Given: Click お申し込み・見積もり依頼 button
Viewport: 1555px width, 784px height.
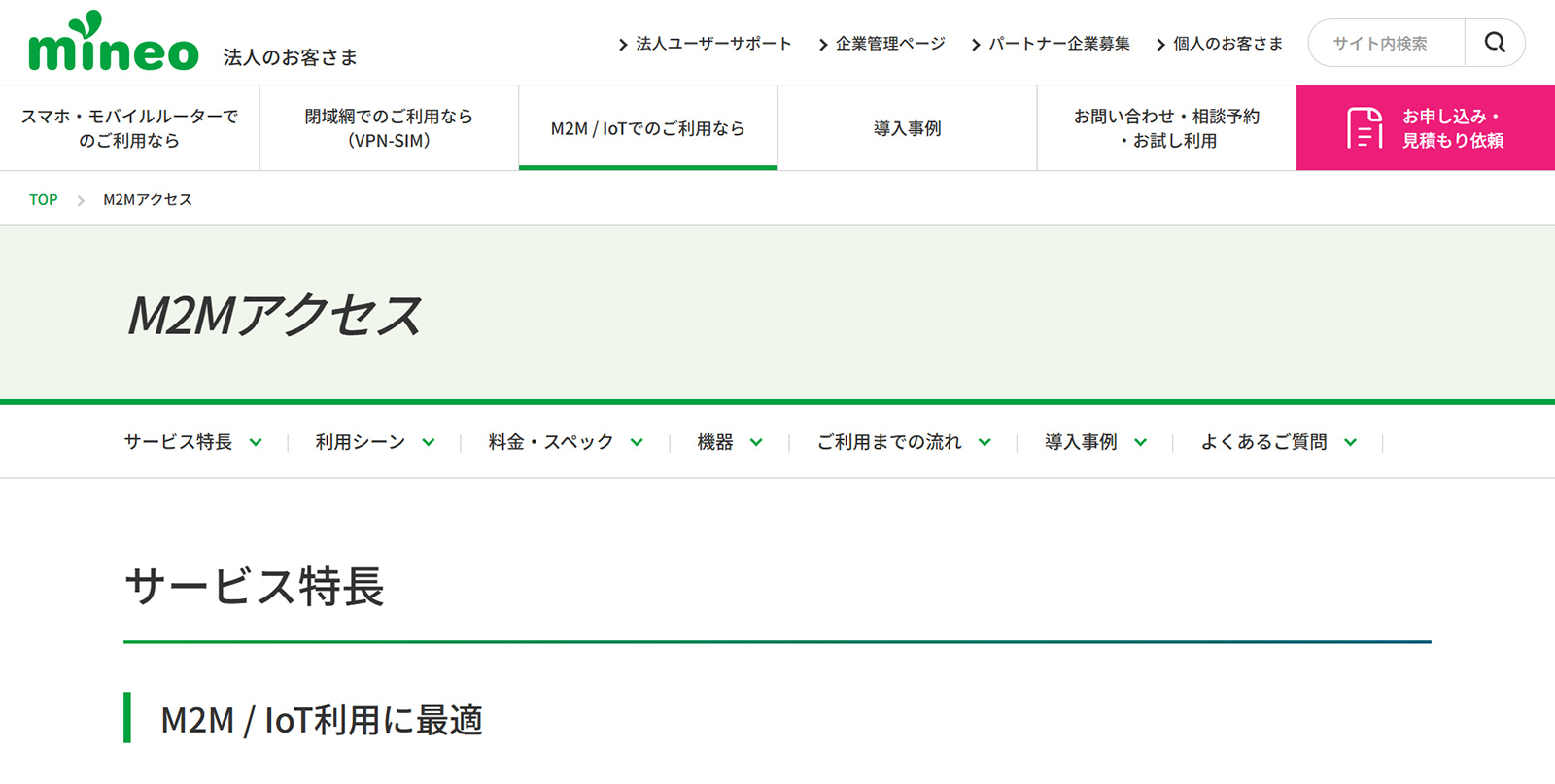Looking at the screenshot, I should [x=1426, y=128].
